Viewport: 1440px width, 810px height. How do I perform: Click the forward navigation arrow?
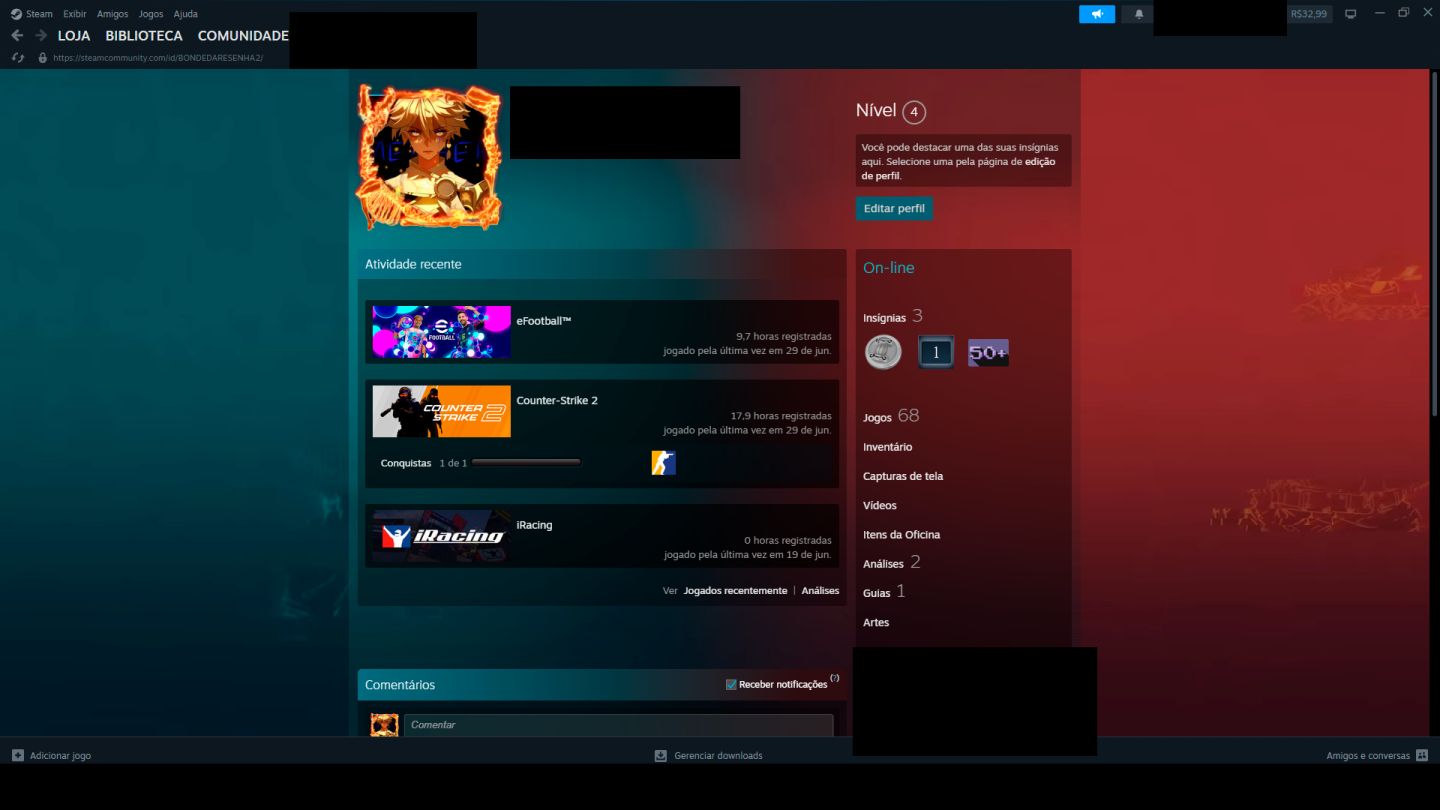pyautogui.click(x=41, y=35)
